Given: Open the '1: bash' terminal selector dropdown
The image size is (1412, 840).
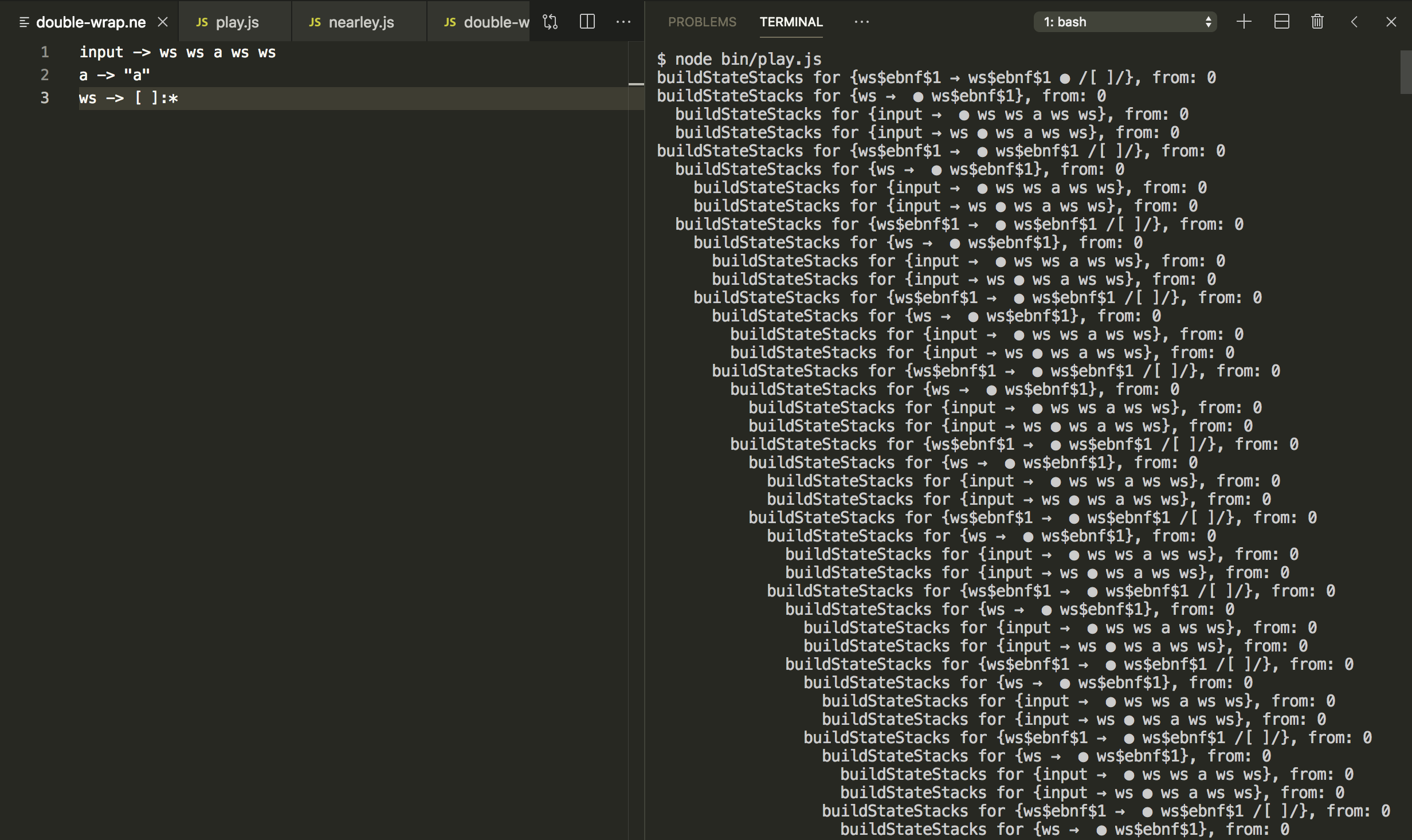Looking at the screenshot, I should point(1124,22).
